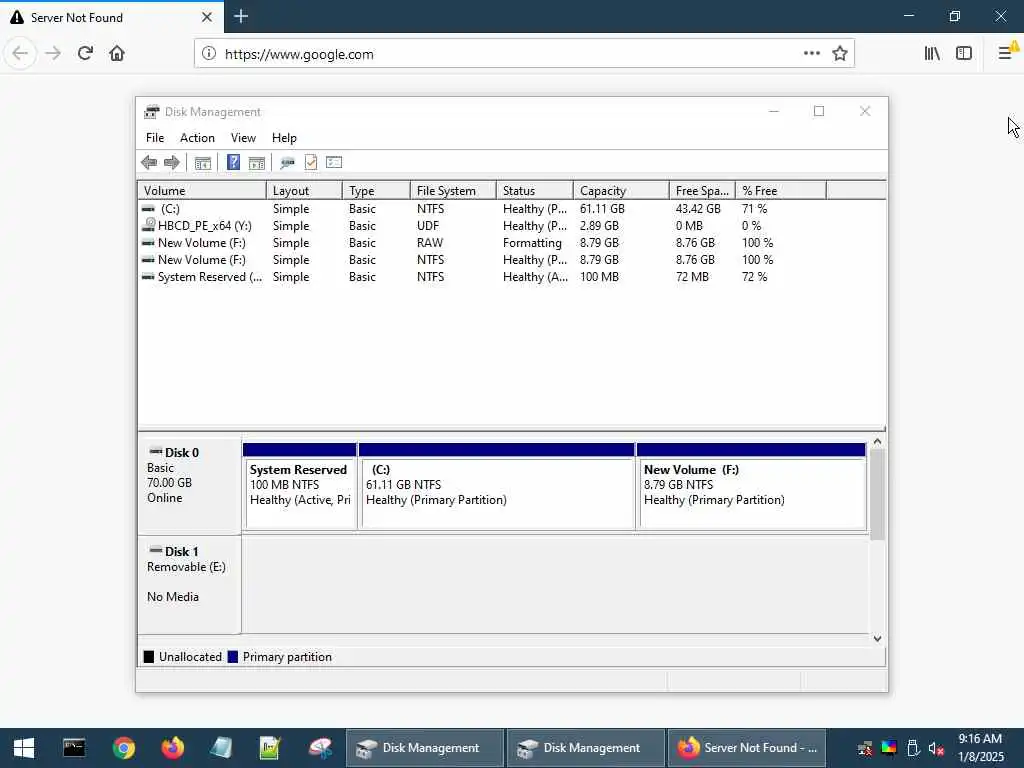Click the 61.11 GB capacity cell
The width and height of the screenshot is (1024, 768).
(602, 209)
